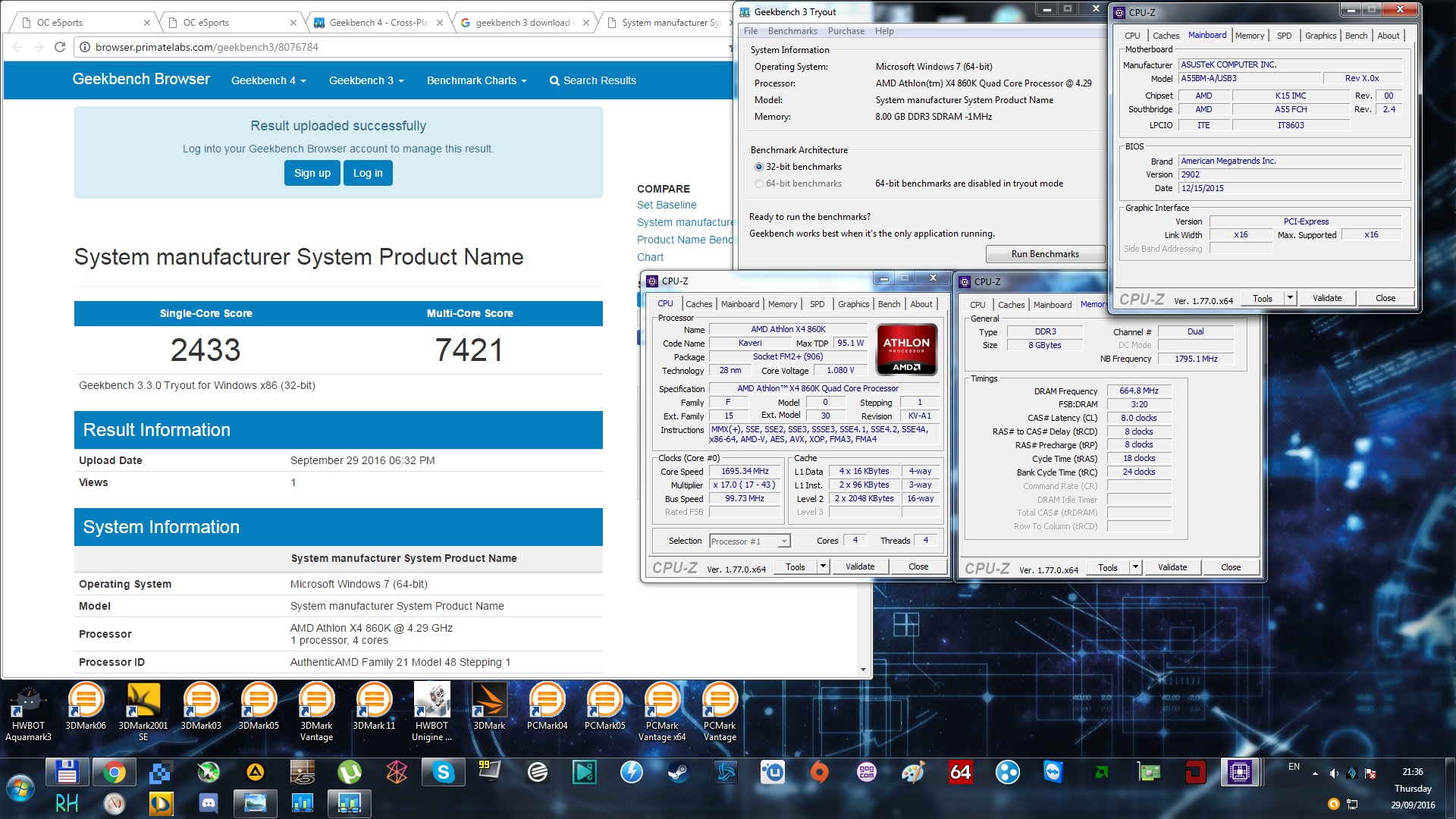The image size is (1456, 819).
Task: Open Processor #1 selection dropdown in CPU-Z
Action: pos(749,541)
